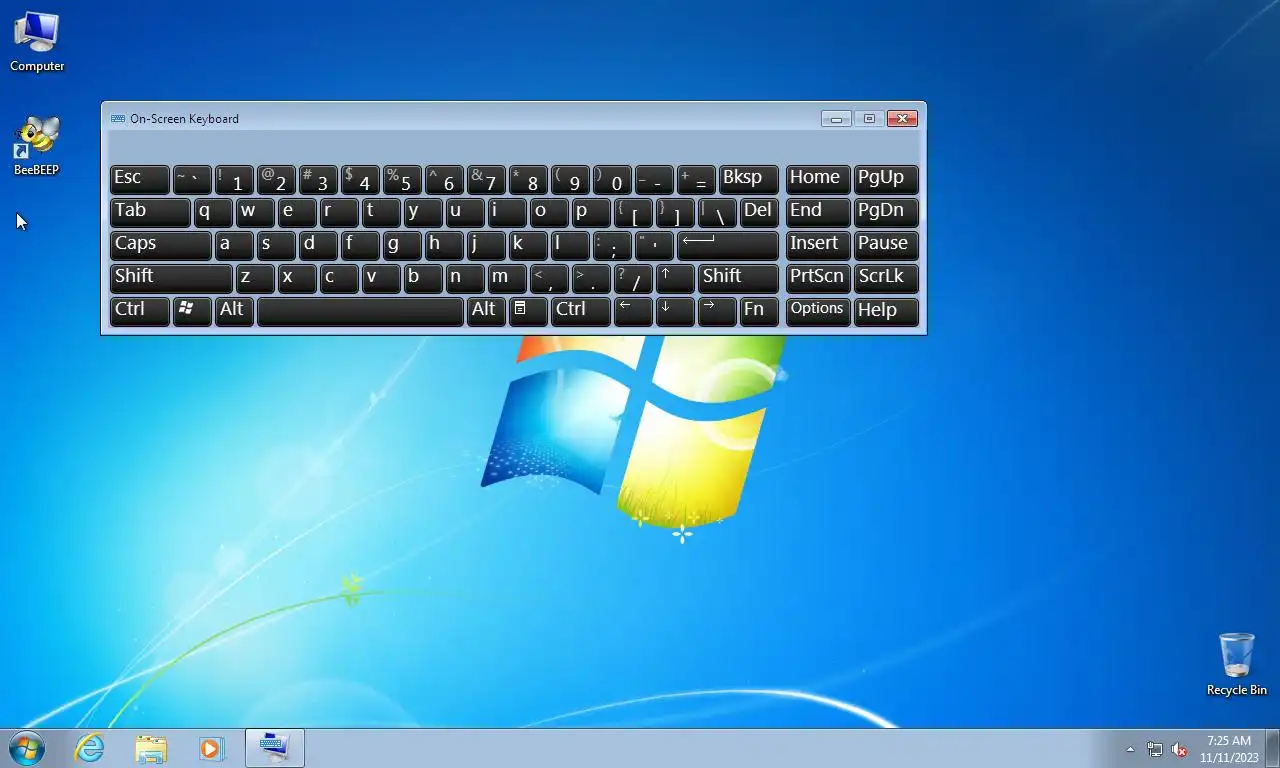Click the a key
Viewport: 1280px width, 768px height.
tap(234, 245)
